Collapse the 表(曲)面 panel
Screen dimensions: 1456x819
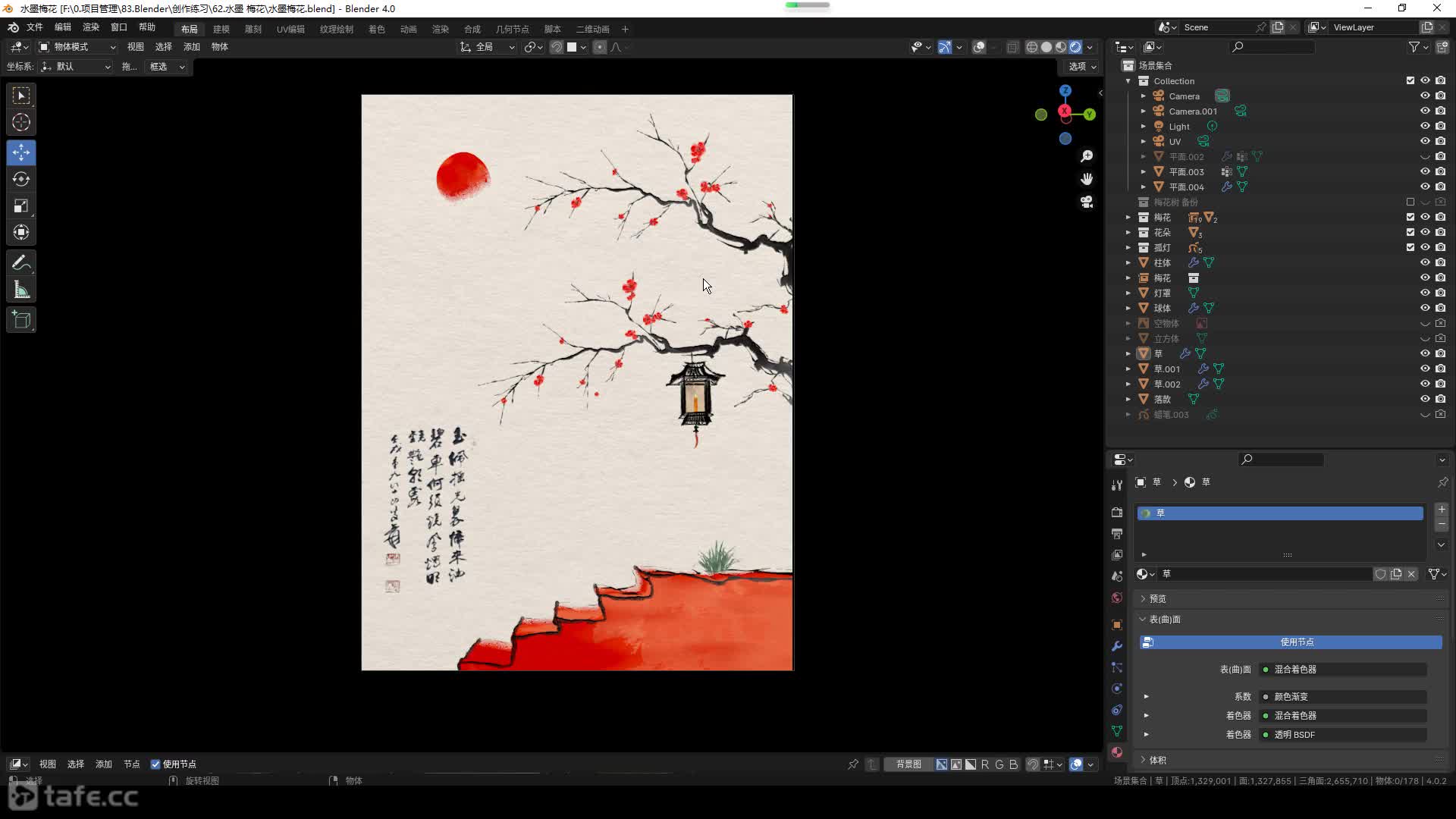[1164, 620]
